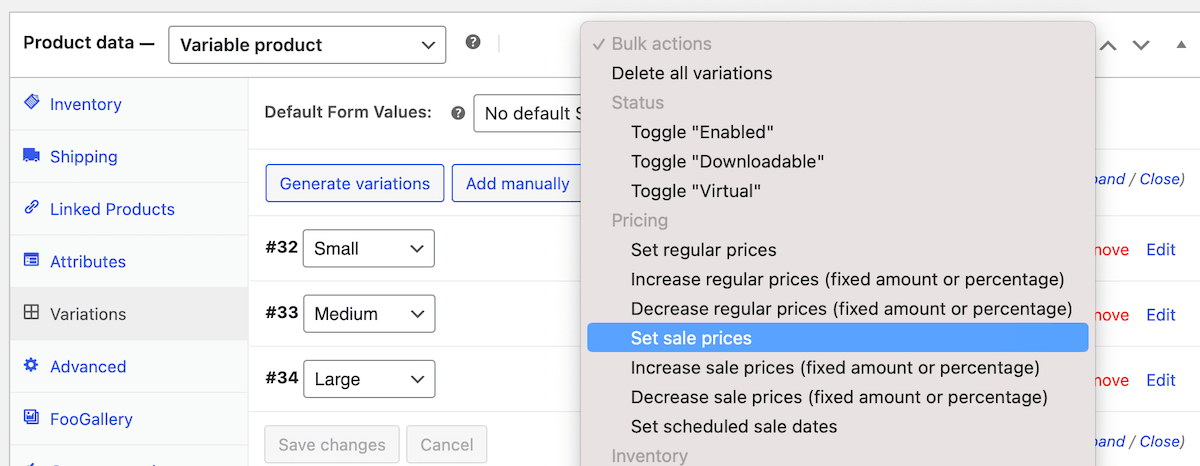Open the Variable product type dropdown
The height and width of the screenshot is (466, 1200).
(x=307, y=45)
